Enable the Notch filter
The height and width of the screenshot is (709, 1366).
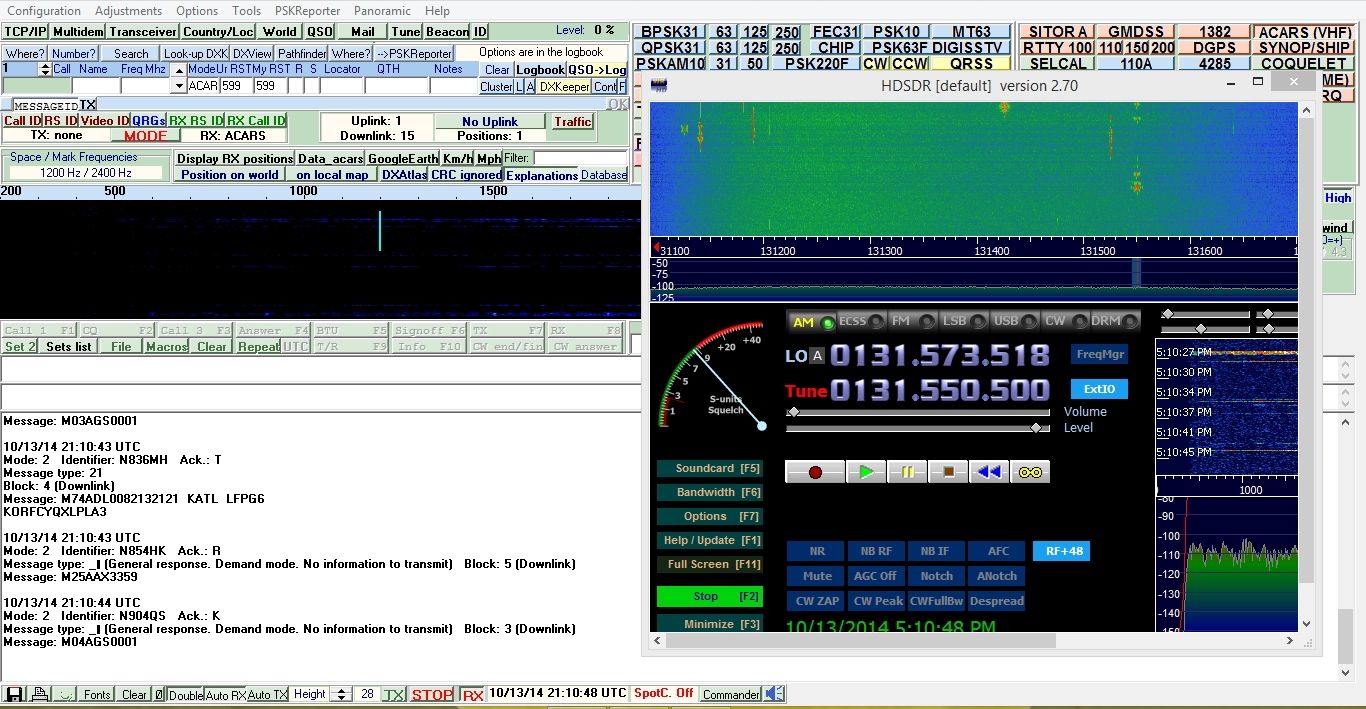click(936, 576)
